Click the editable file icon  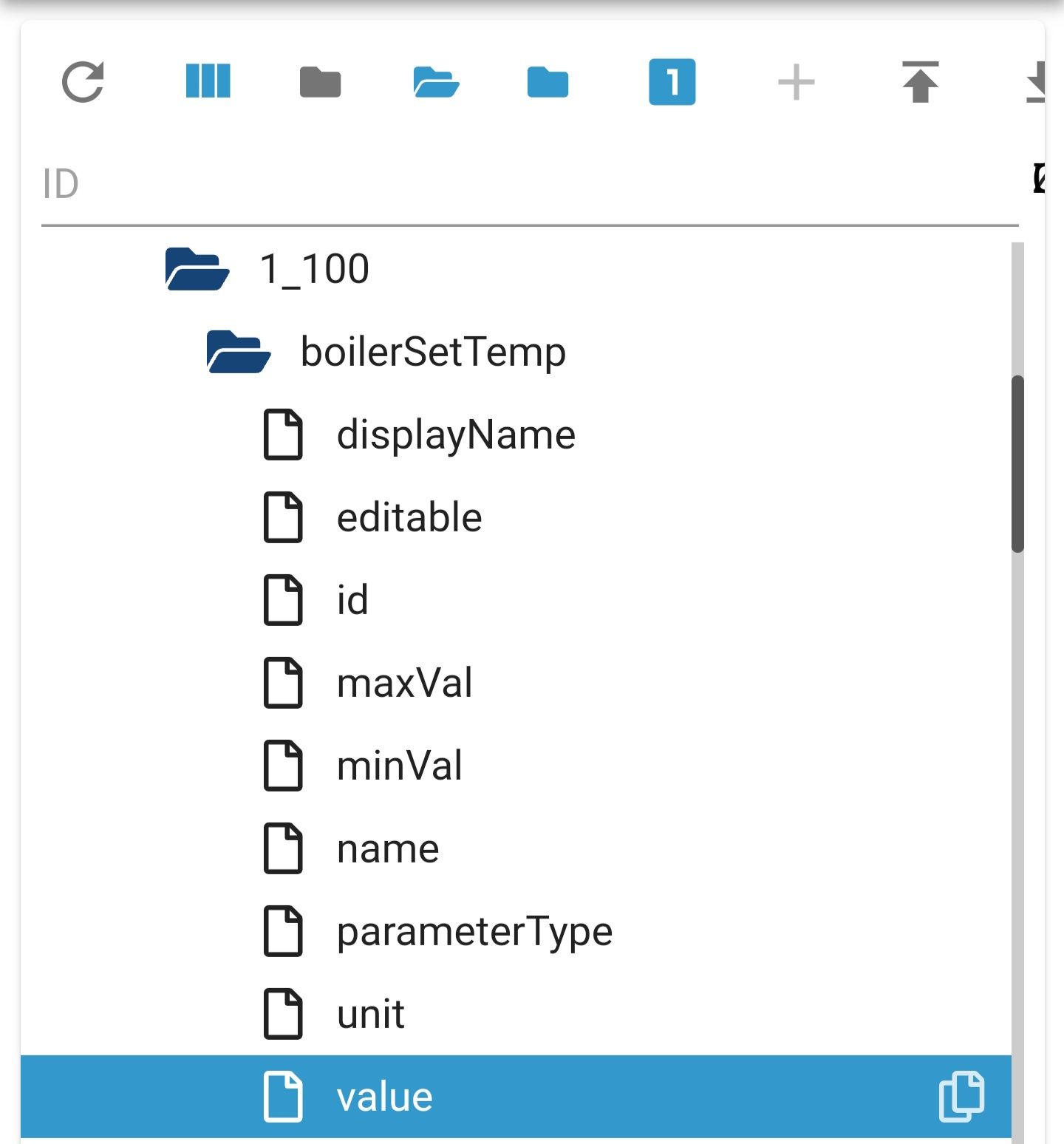(283, 517)
